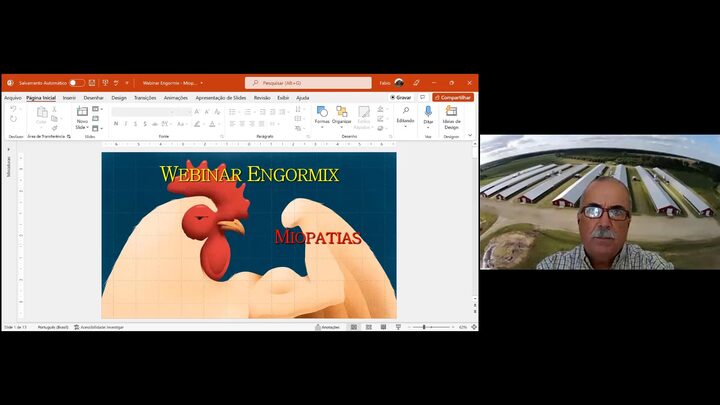Click the Reset slide icon
This screenshot has height=405, width=720.
click(x=96, y=119)
